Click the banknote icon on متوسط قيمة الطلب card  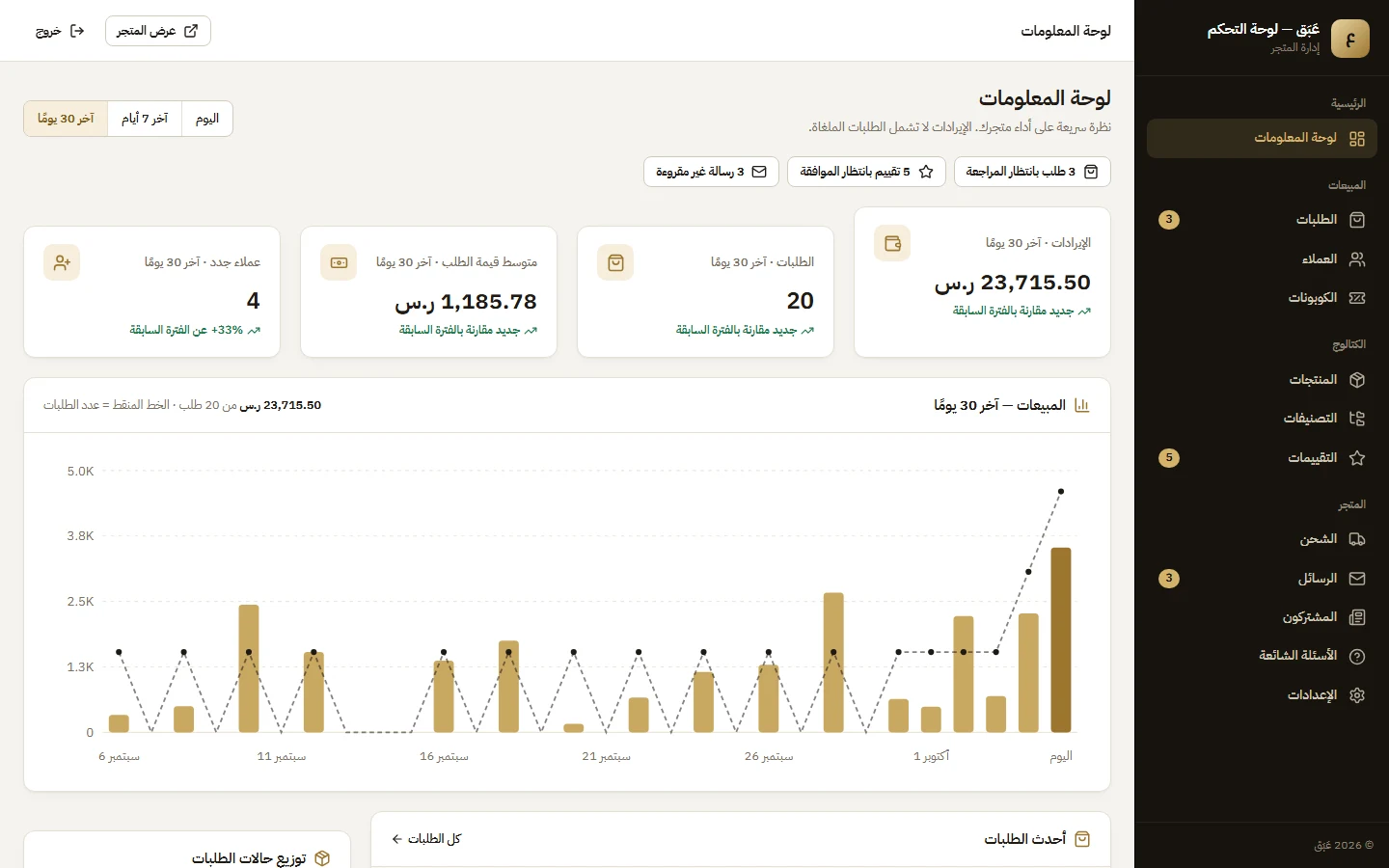(x=339, y=262)
